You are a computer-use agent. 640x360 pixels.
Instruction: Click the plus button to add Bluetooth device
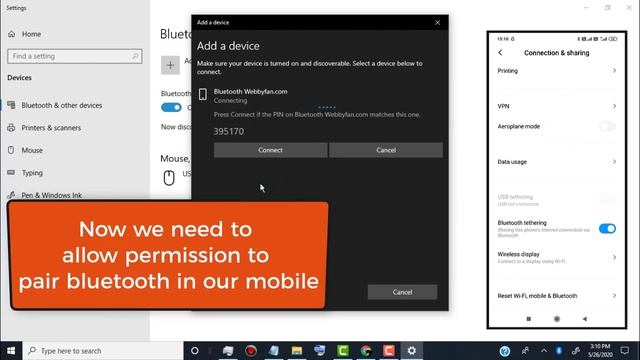coord(170,65)
